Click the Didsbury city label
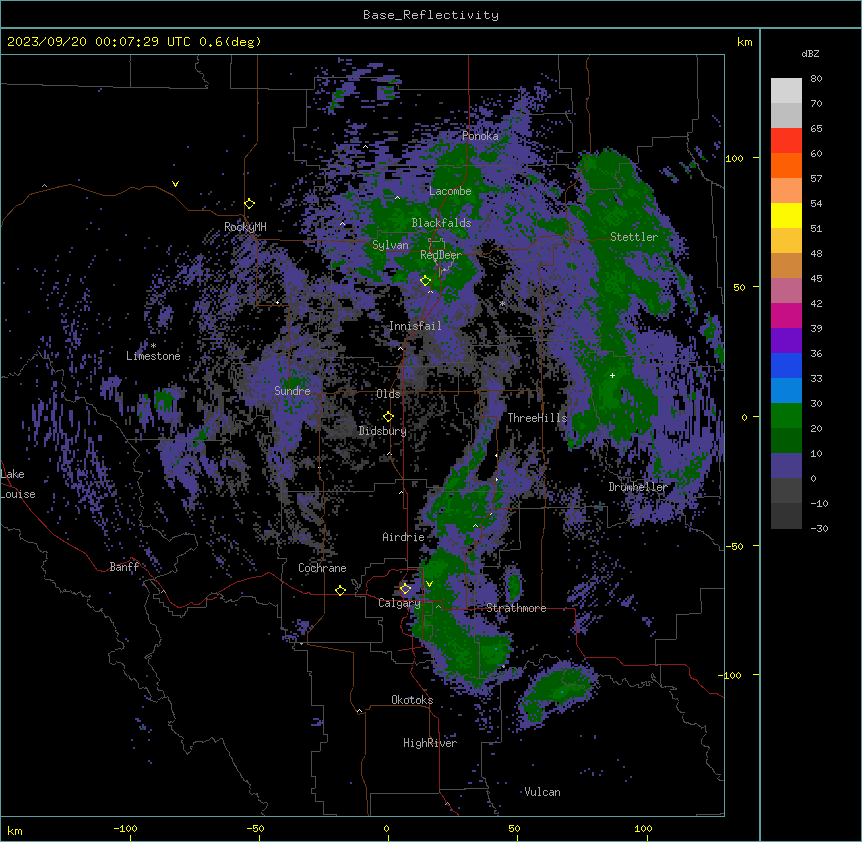 tap(383, 431)
